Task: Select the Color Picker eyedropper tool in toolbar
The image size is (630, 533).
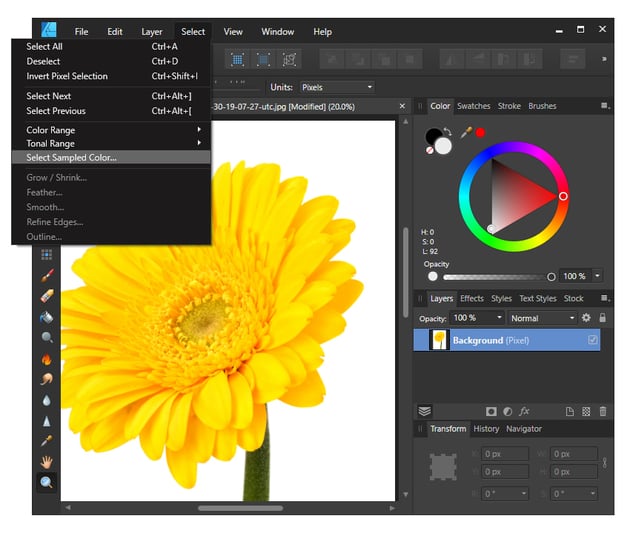Action: [x=47, y=441]
